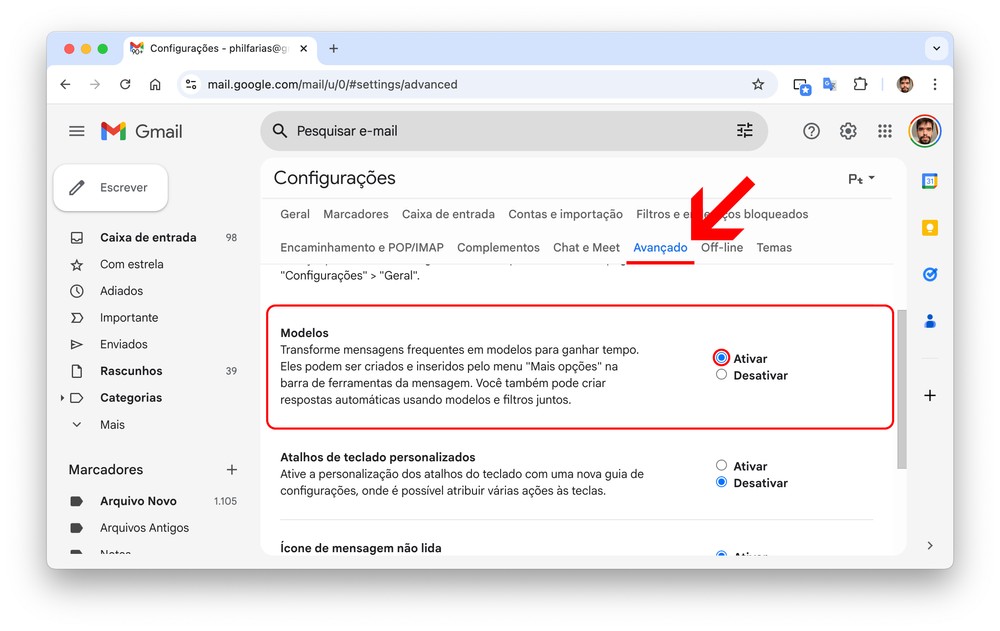
Task: Open a new browser tab
Action: click(334, 48)
